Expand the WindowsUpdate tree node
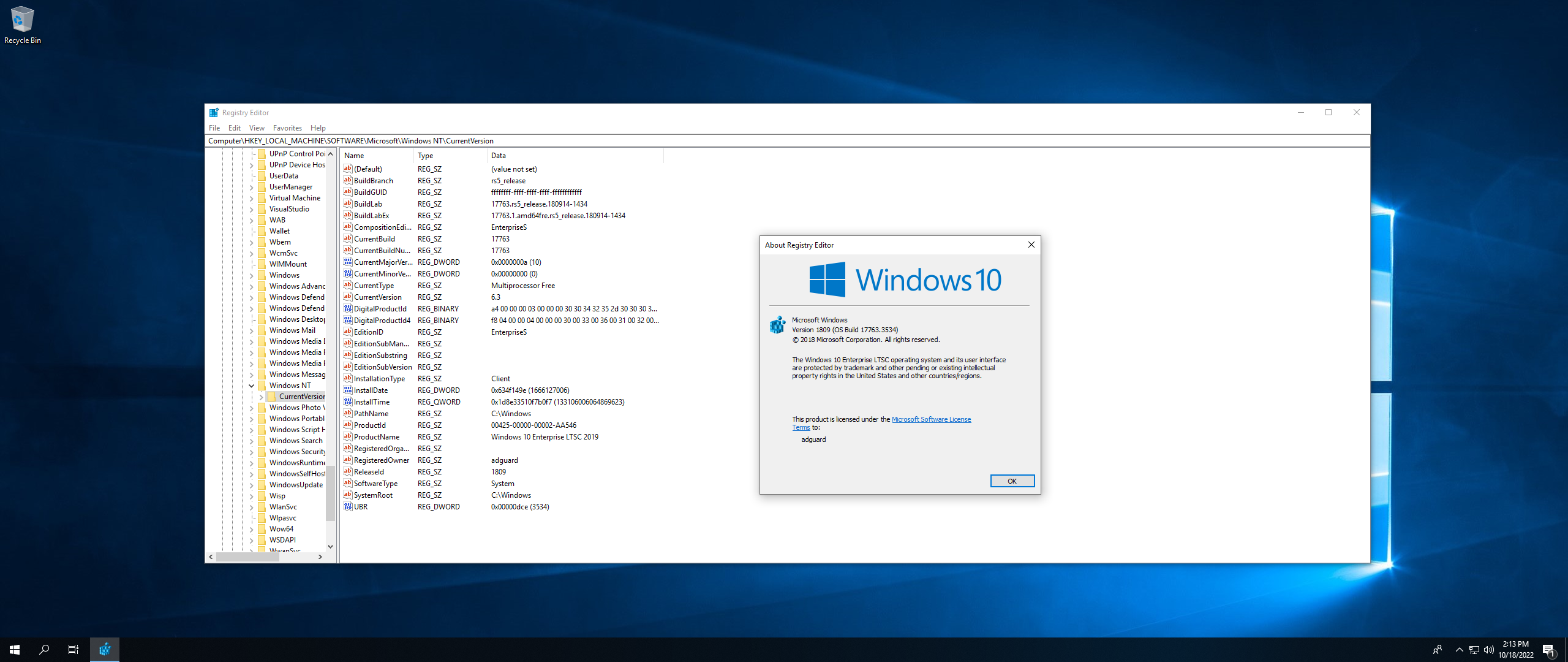Screen dimensions: 1568x662 (x=251, y=485)
